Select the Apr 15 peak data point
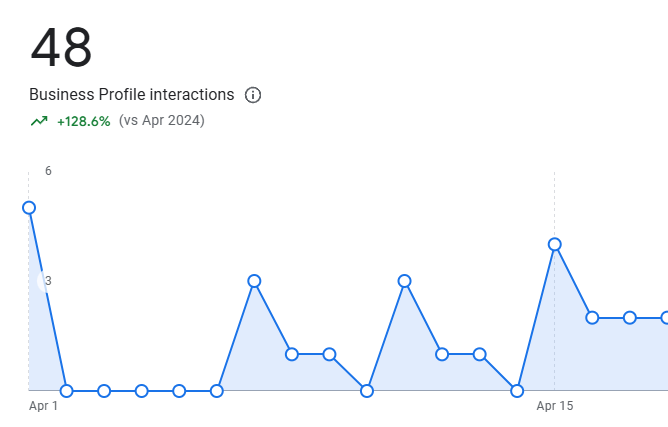This screenshot has height=427, width=668. point(555,245)
